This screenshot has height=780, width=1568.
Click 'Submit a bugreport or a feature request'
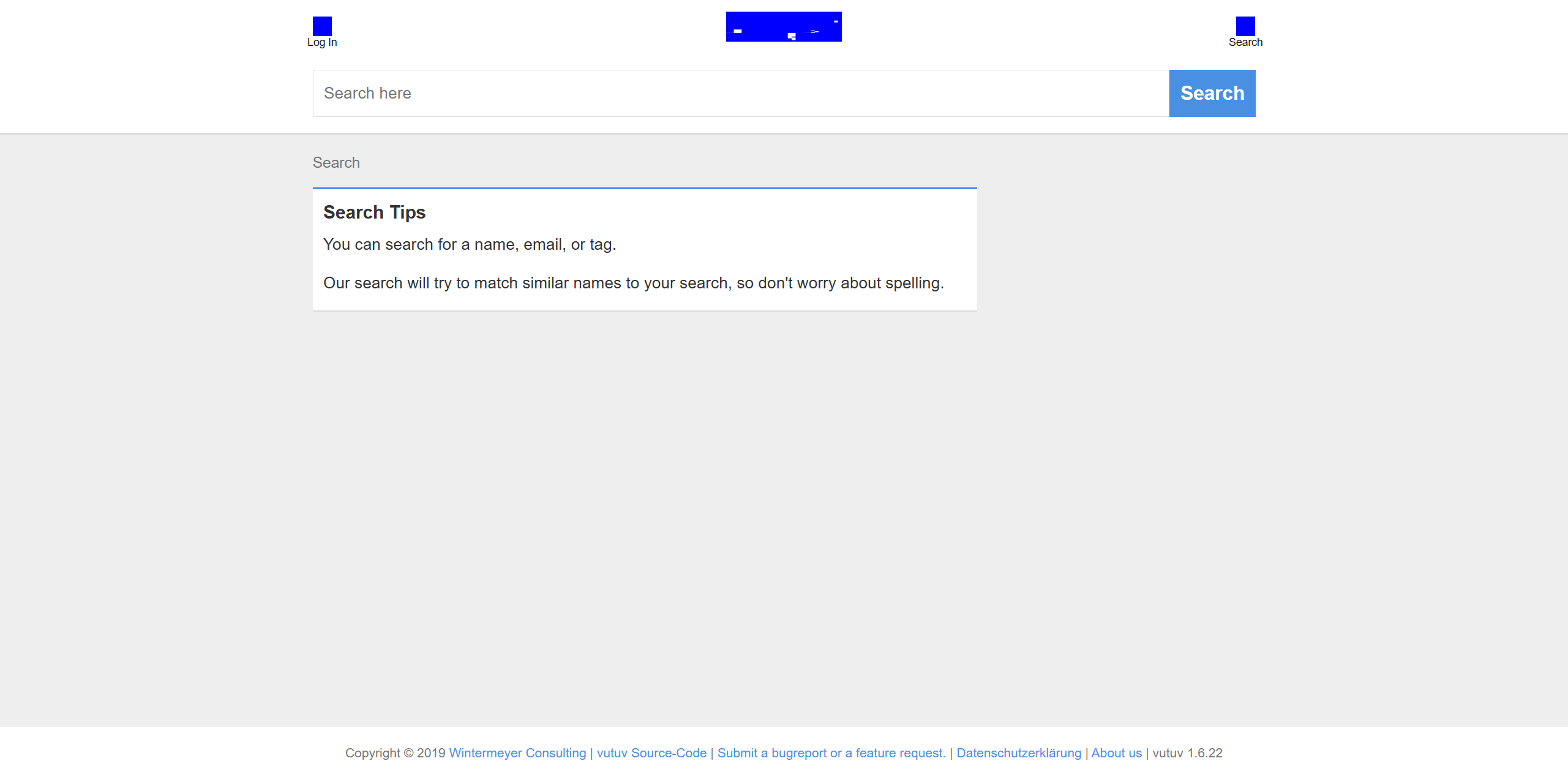point(831,753)
